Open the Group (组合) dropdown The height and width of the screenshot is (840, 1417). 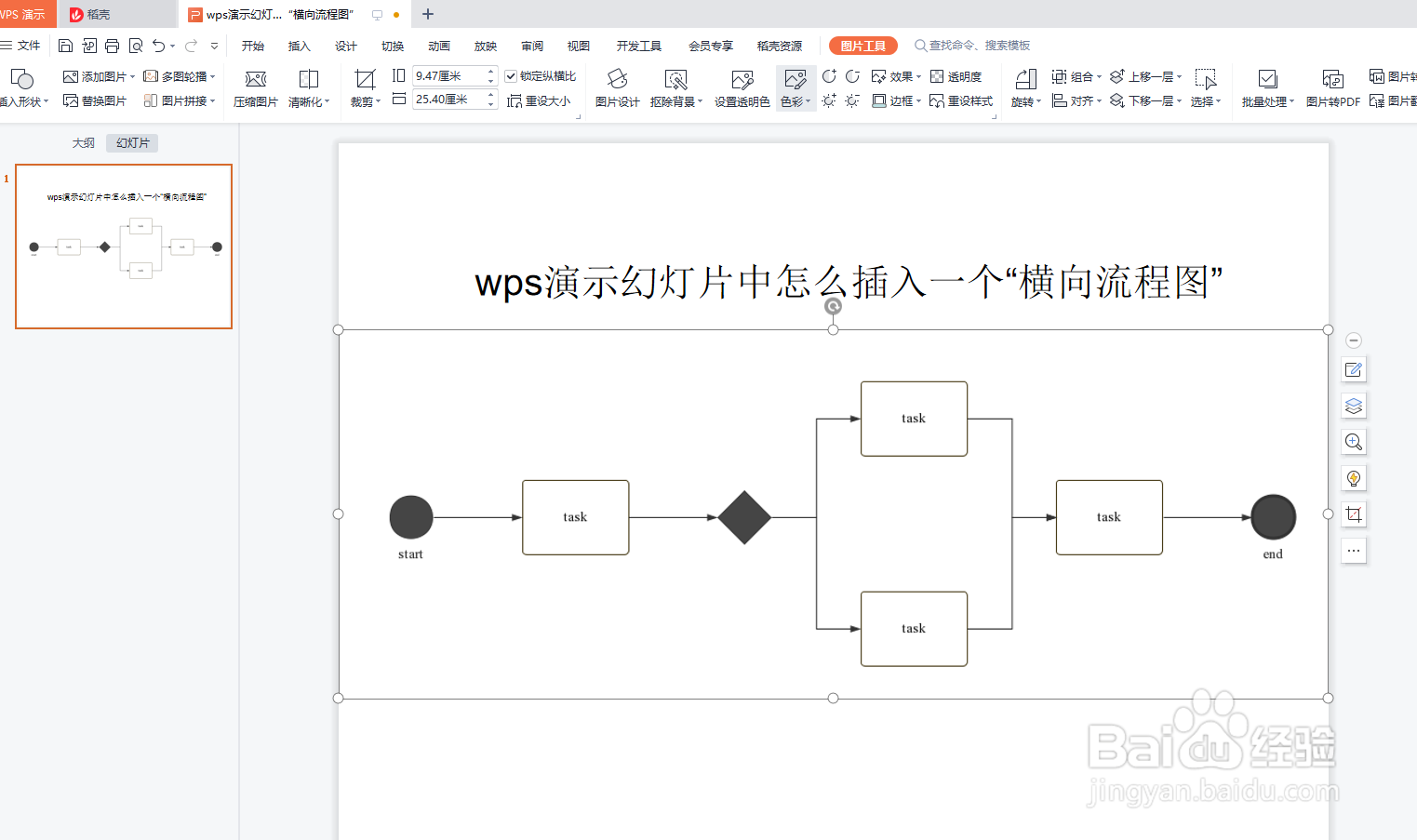1076,76
